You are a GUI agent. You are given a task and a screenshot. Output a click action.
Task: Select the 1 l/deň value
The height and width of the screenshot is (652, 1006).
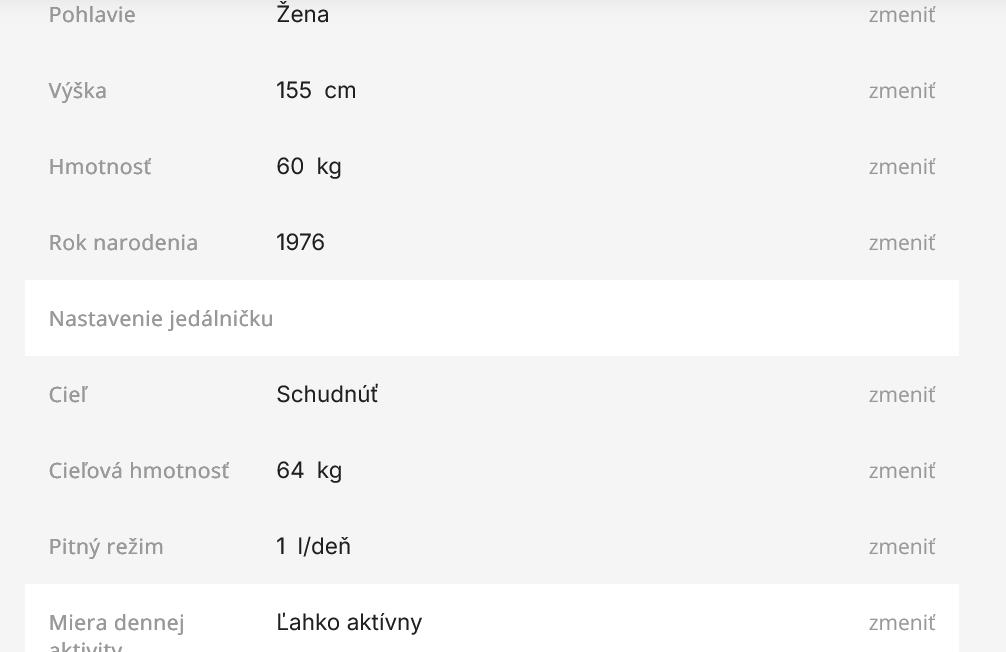pyautogui.click(x=313, y=547)
